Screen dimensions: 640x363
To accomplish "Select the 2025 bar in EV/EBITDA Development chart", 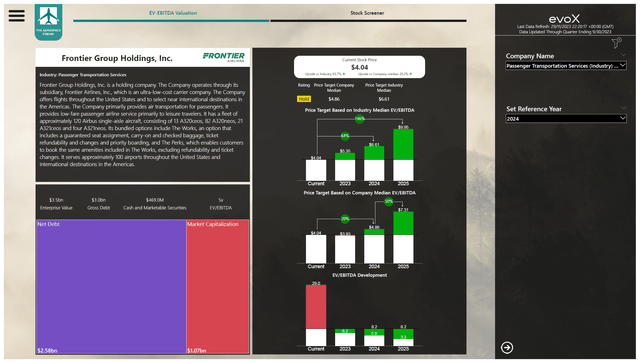I will (403, 338).
